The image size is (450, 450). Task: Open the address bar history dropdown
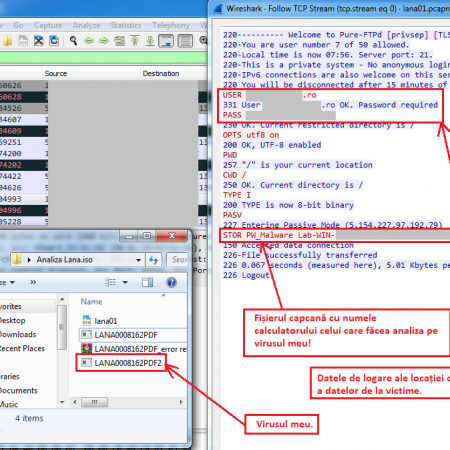(x=138, y=260)
